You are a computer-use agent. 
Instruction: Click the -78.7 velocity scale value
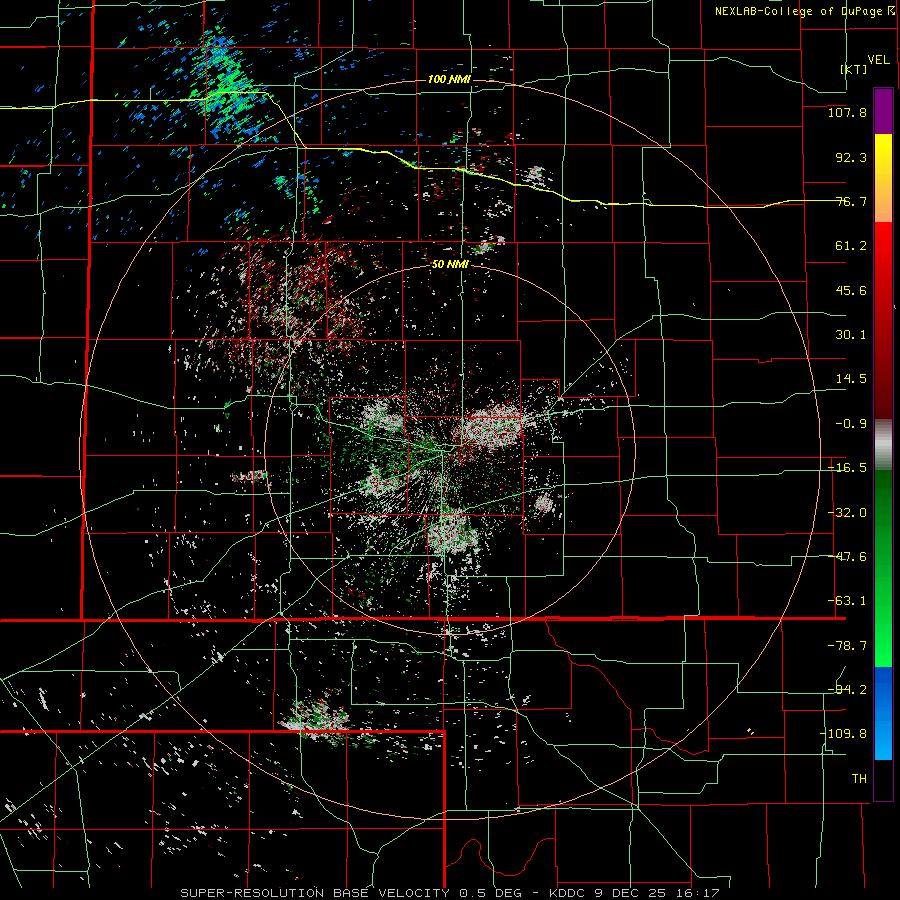pyautogui.click(x=847, y=646)
